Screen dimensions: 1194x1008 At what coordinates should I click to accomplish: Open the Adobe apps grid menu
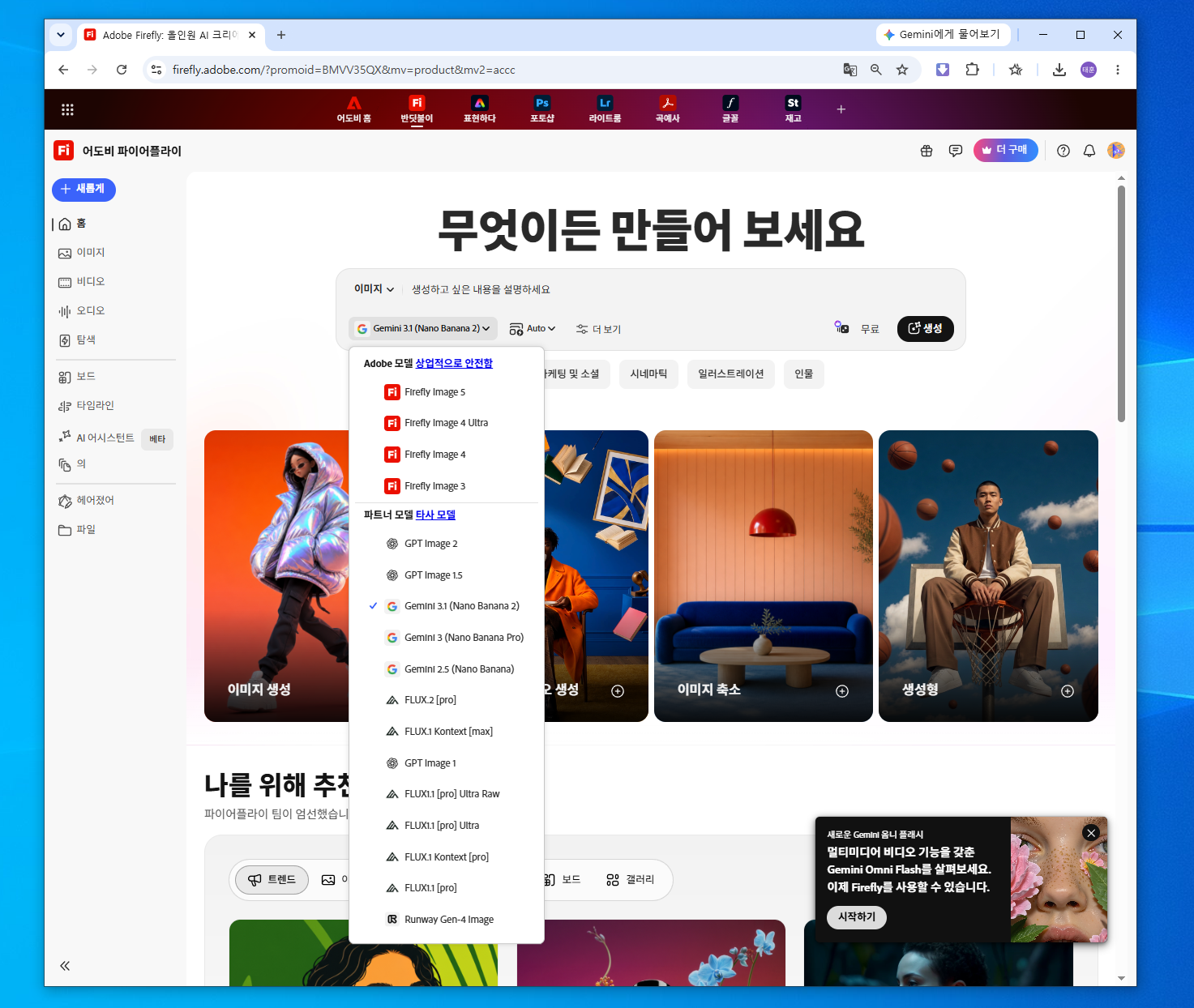(67, 109)
